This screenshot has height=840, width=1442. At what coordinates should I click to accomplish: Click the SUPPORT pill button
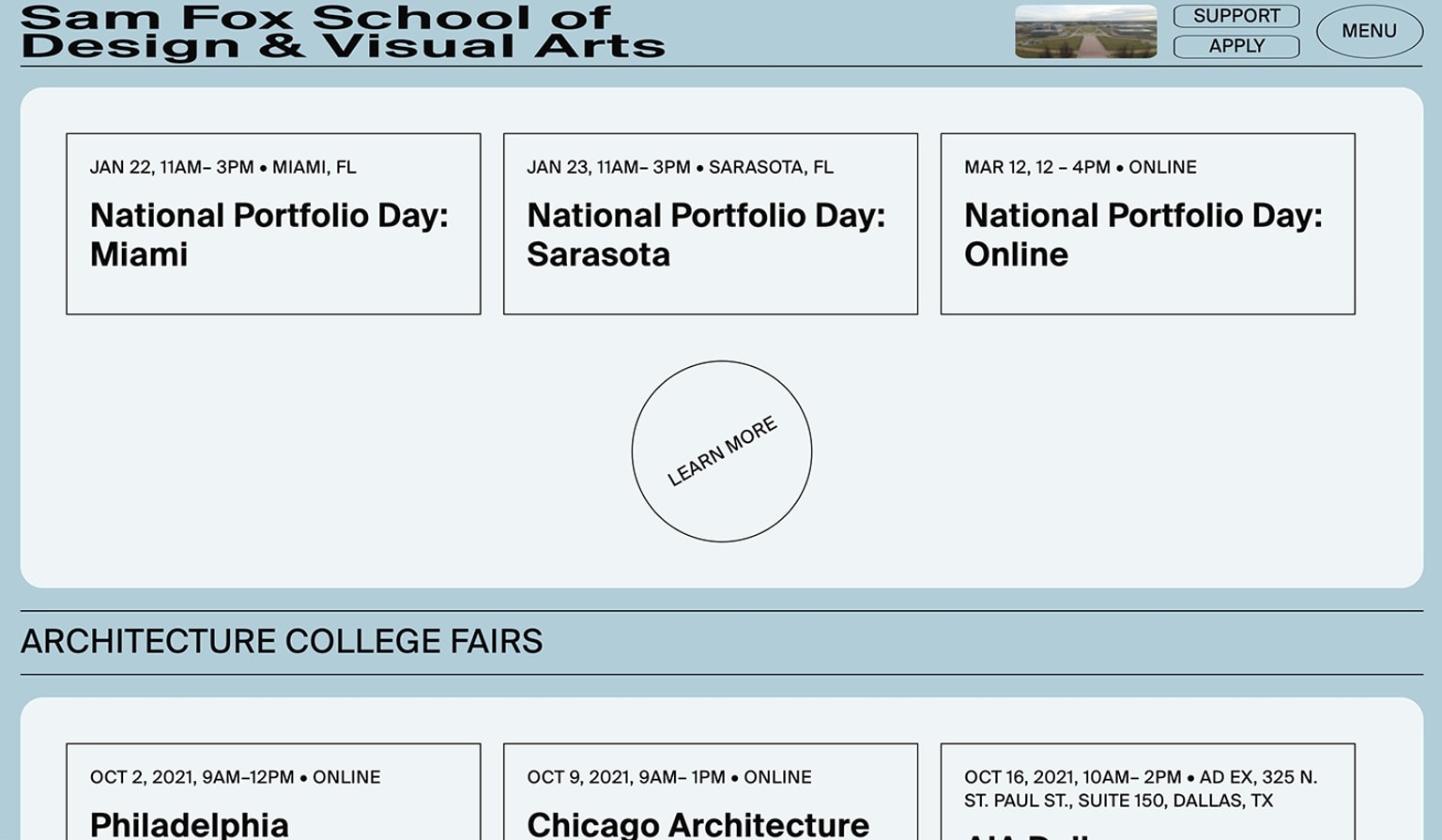(x=1235, y=16)
